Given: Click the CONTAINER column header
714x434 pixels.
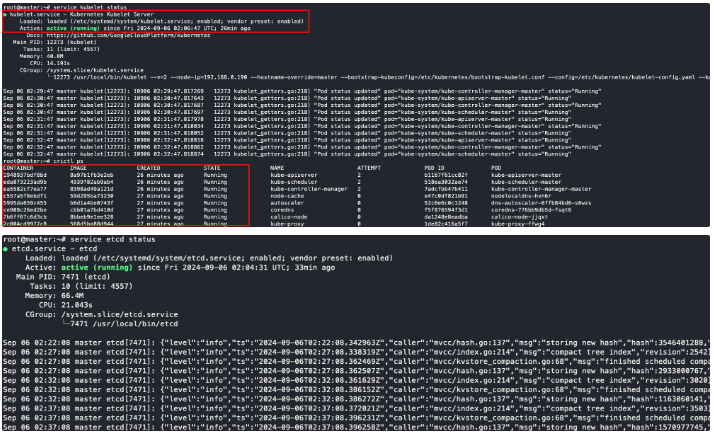Looking at the screenshot, I should [18, 168].
